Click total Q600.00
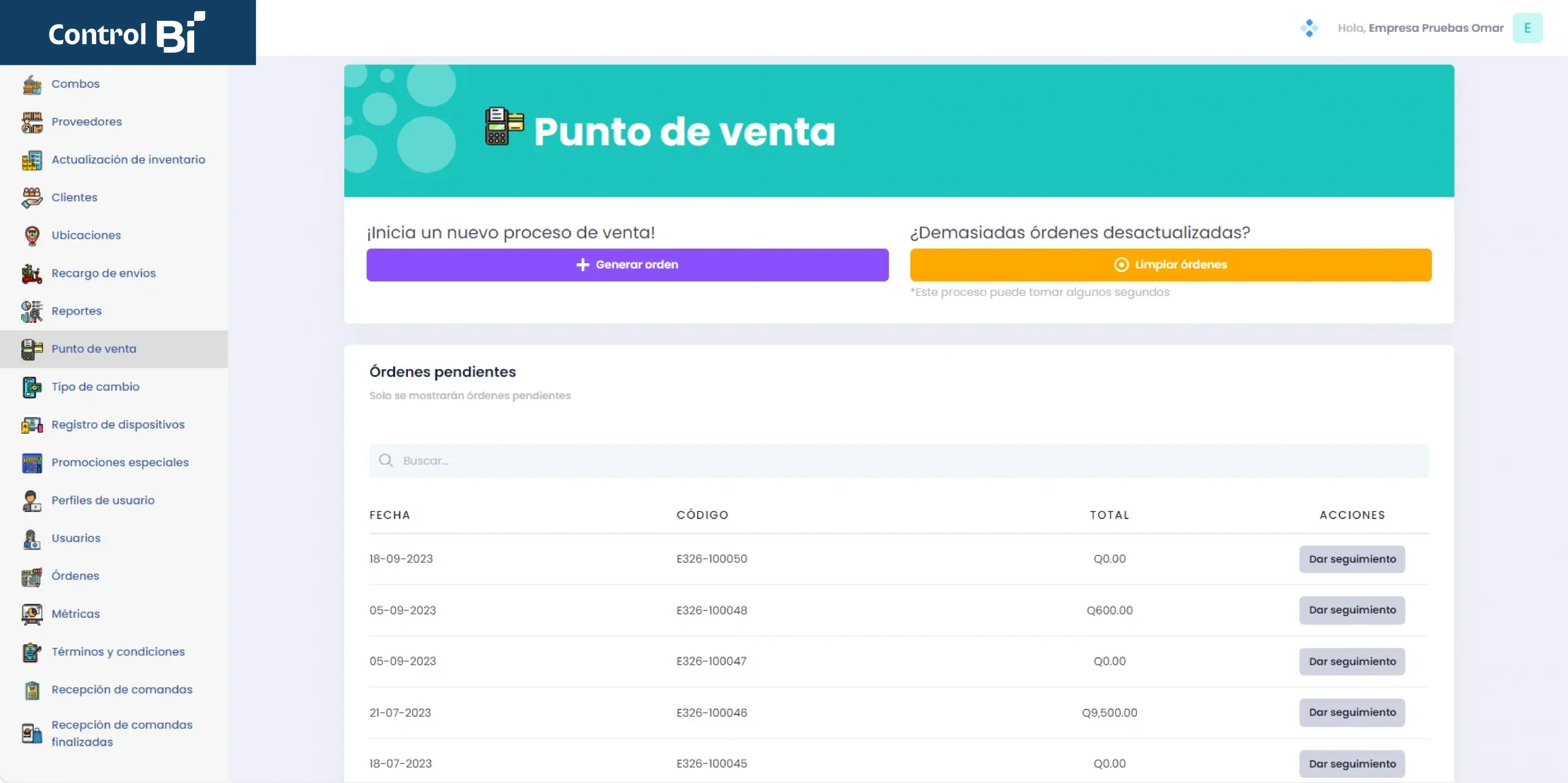 (1109, 610)
